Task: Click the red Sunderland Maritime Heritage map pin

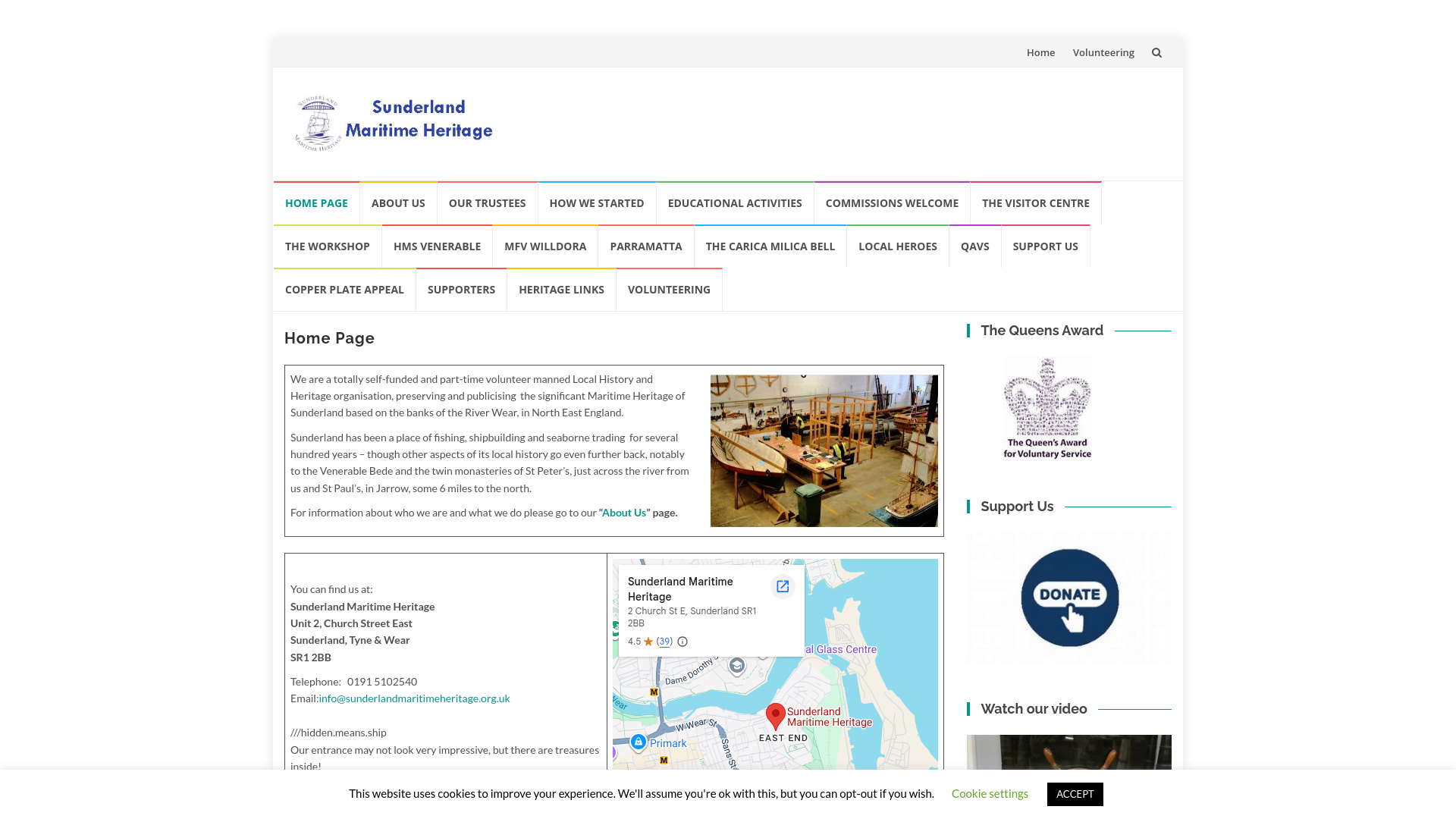Action: [775, 717]
